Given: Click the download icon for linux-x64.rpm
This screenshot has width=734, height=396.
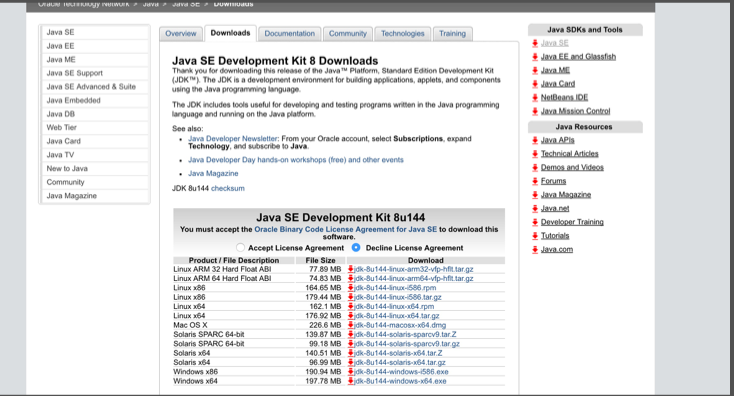Looking at the screenshot, I should tap(351, 307).
